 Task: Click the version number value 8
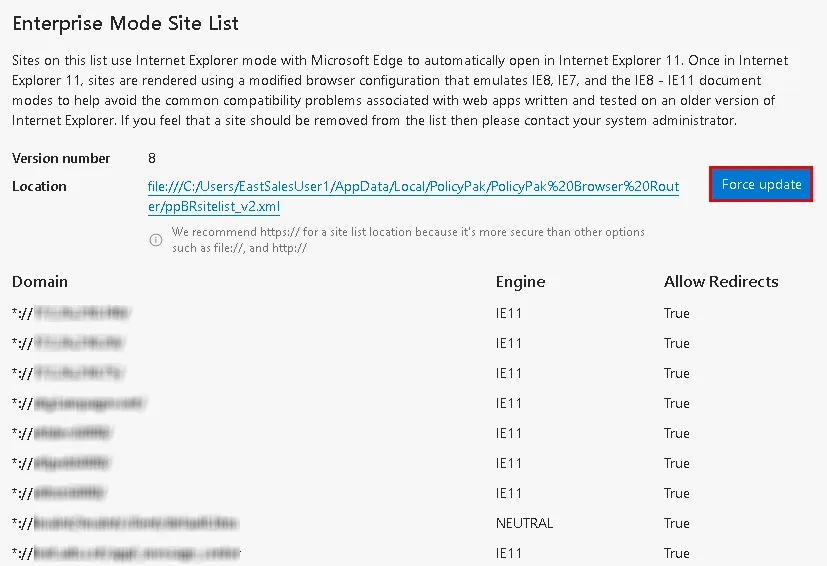(x=151, y=158)
